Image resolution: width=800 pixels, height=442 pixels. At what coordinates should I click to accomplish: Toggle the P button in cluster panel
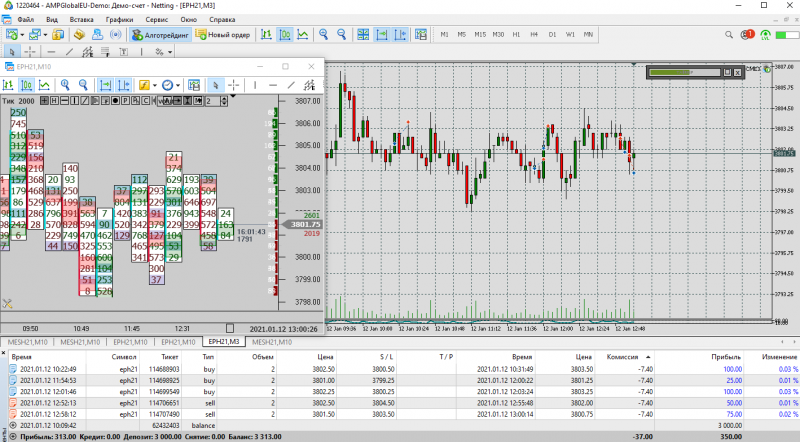(x=125, y=101)
